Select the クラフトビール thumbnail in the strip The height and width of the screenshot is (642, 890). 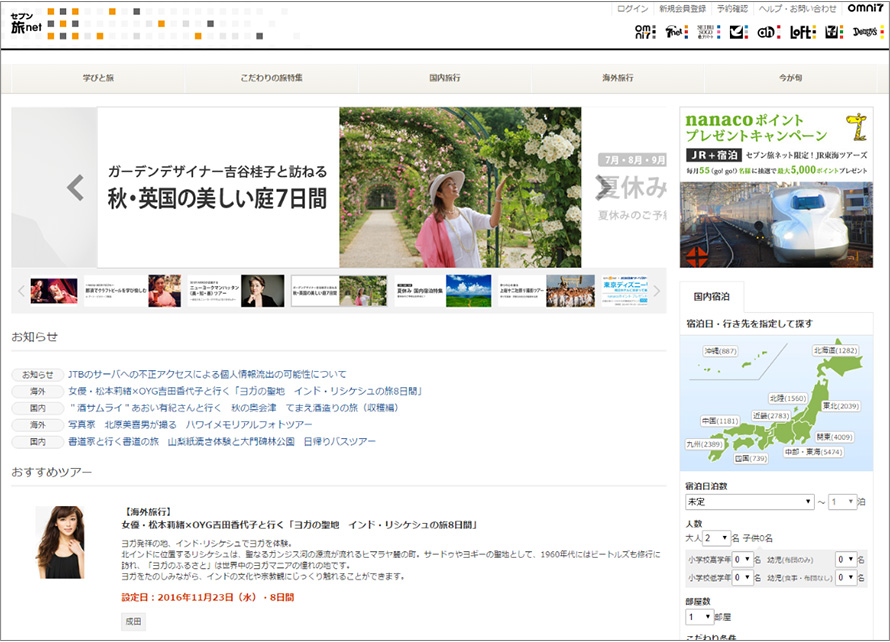point(133,291)
